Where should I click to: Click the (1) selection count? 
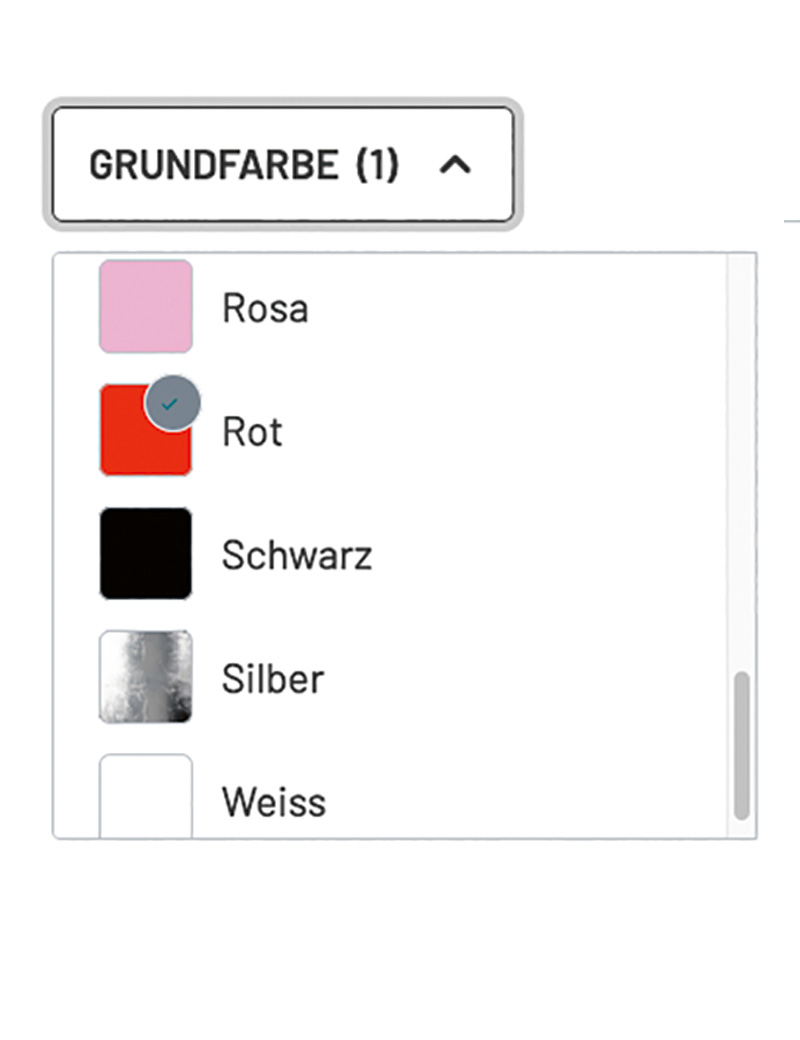point(378,165)
